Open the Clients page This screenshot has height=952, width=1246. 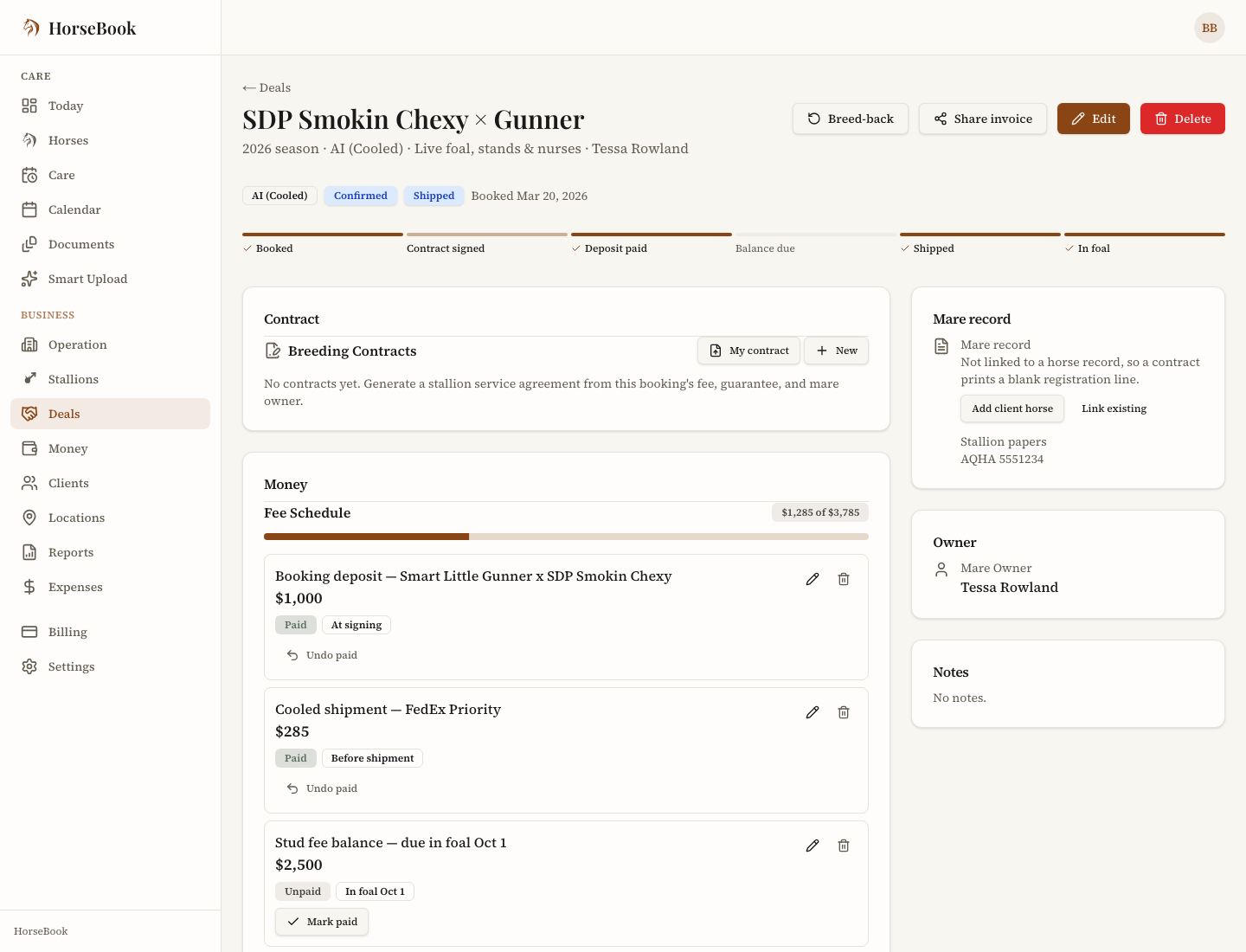pos(110,483)
